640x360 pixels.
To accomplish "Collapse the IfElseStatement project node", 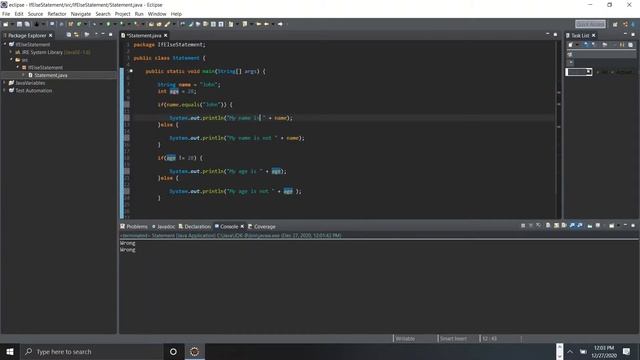I will (5, 44).
